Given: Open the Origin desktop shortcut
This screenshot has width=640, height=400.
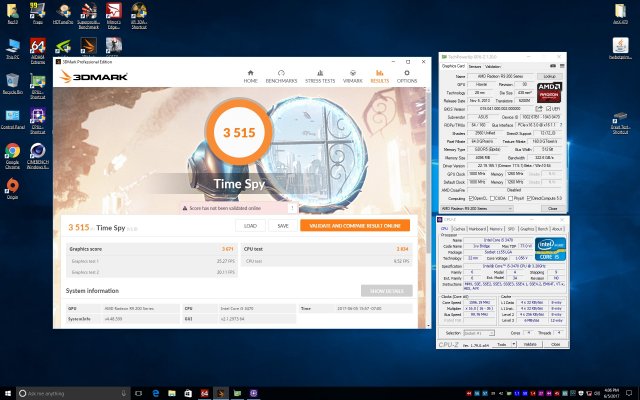Looking at the screenshot, I should pos(12,189).
